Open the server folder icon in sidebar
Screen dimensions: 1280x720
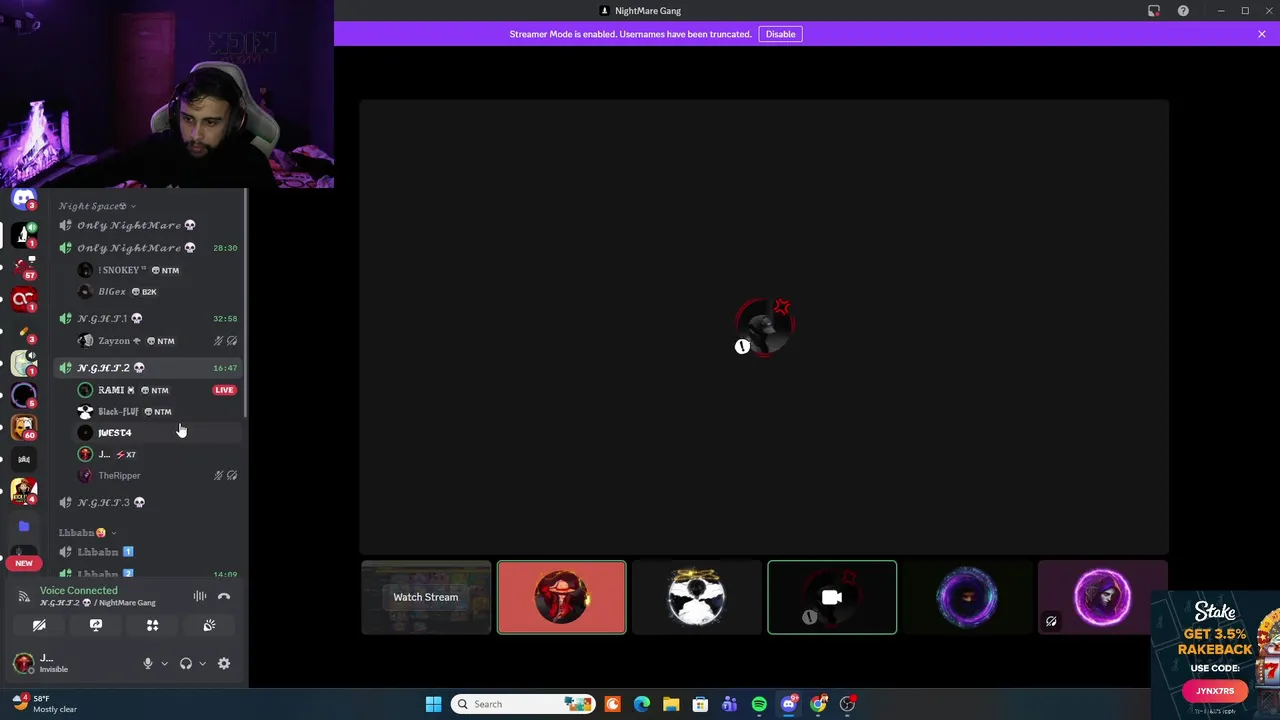pyautogui.click(x=24, y=526)
